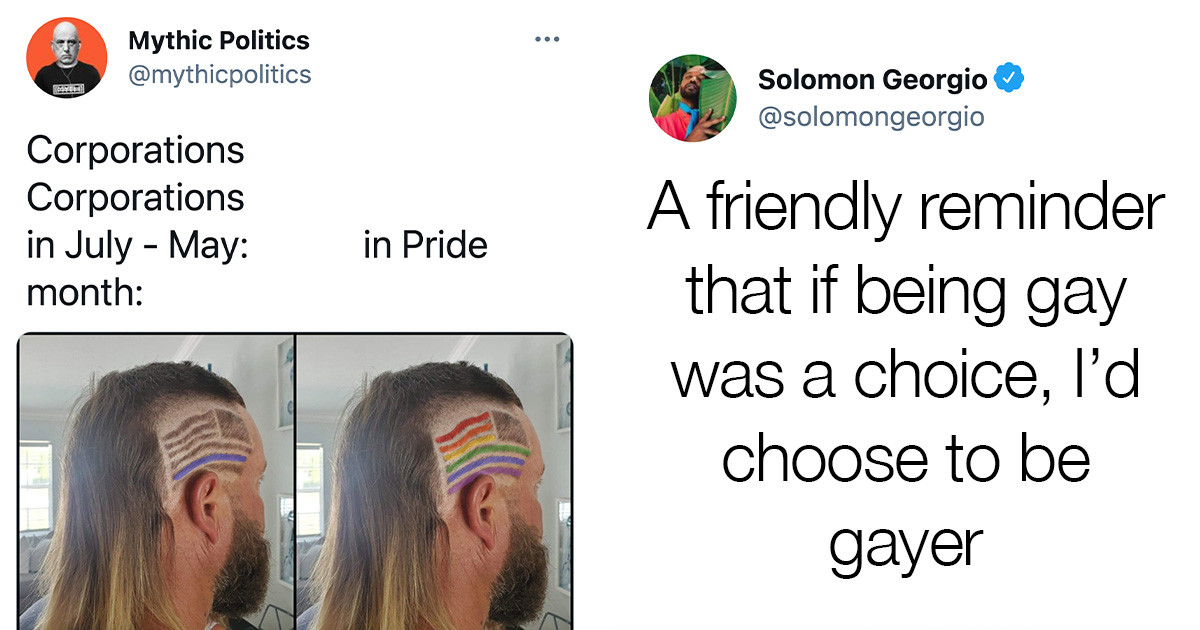
Task: Open the @mythicpolitics profile handle
Action: click(x=222, y=73)
